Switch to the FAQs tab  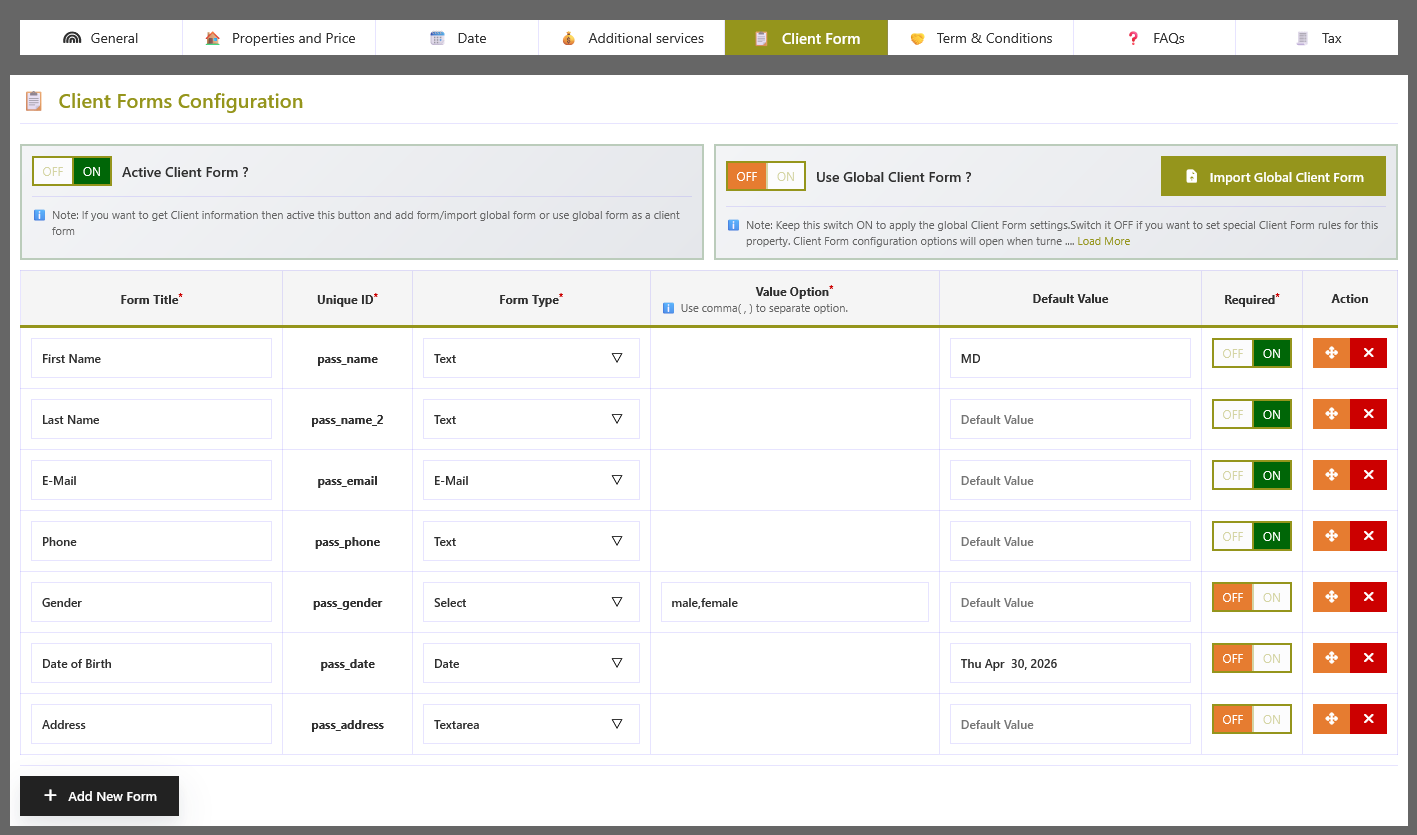click(1155, 38)
